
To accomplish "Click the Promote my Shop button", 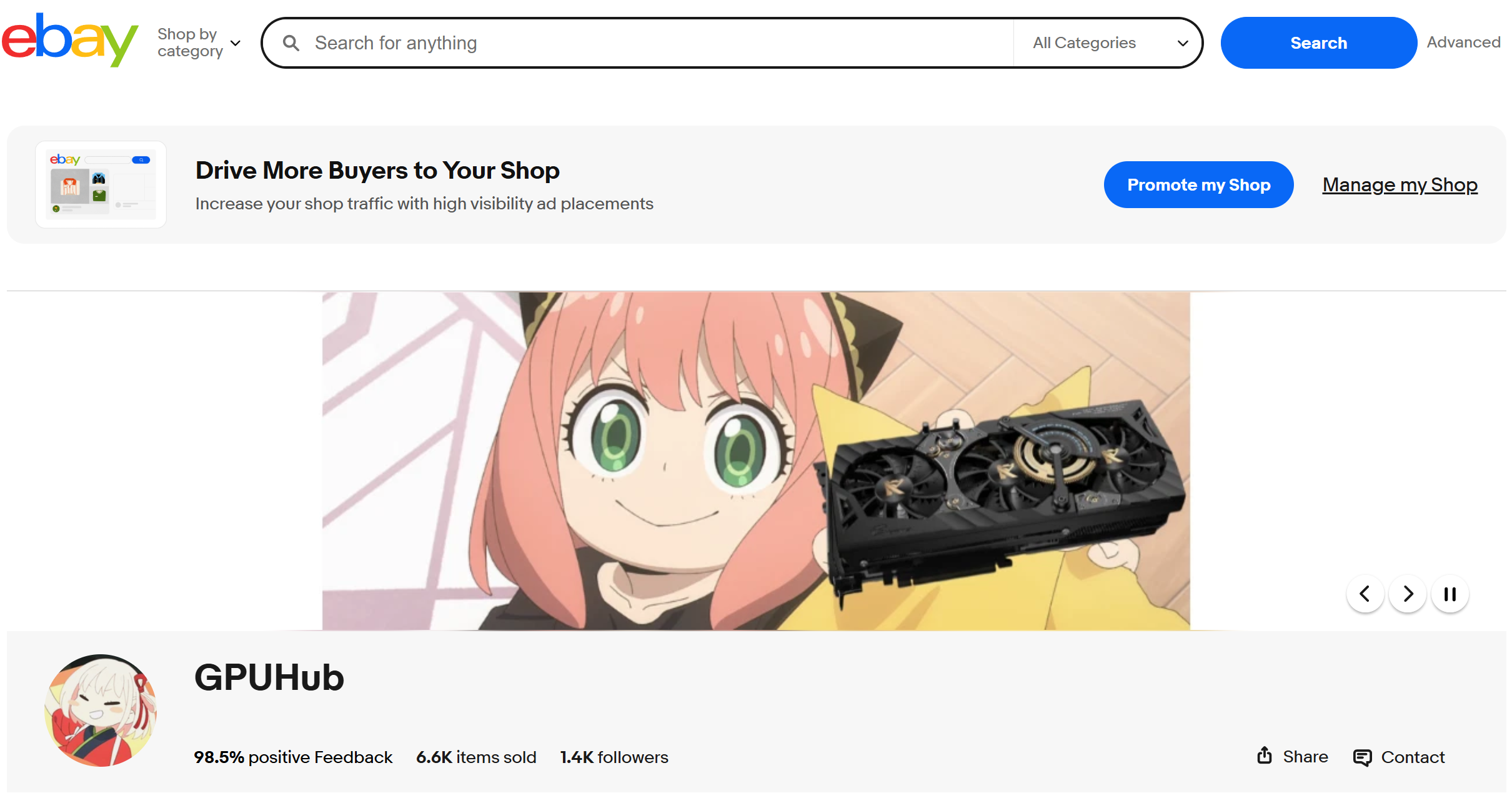I will 1198,185.
